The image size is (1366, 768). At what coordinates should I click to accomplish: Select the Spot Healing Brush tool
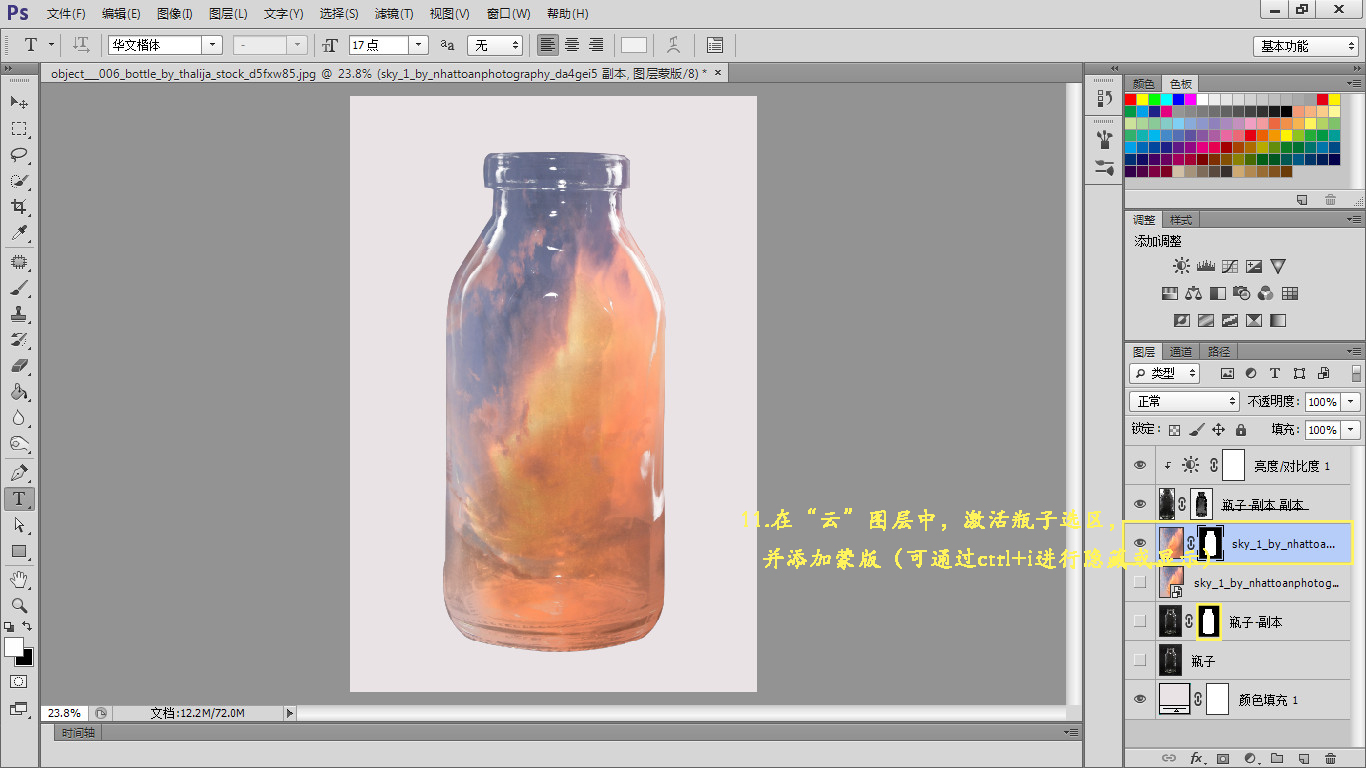point(19,262)
